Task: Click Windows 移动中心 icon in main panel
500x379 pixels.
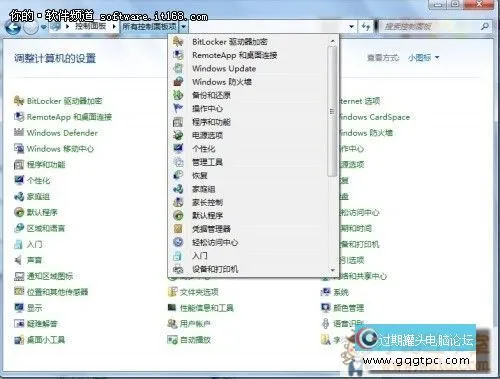Action: point(19,148)
